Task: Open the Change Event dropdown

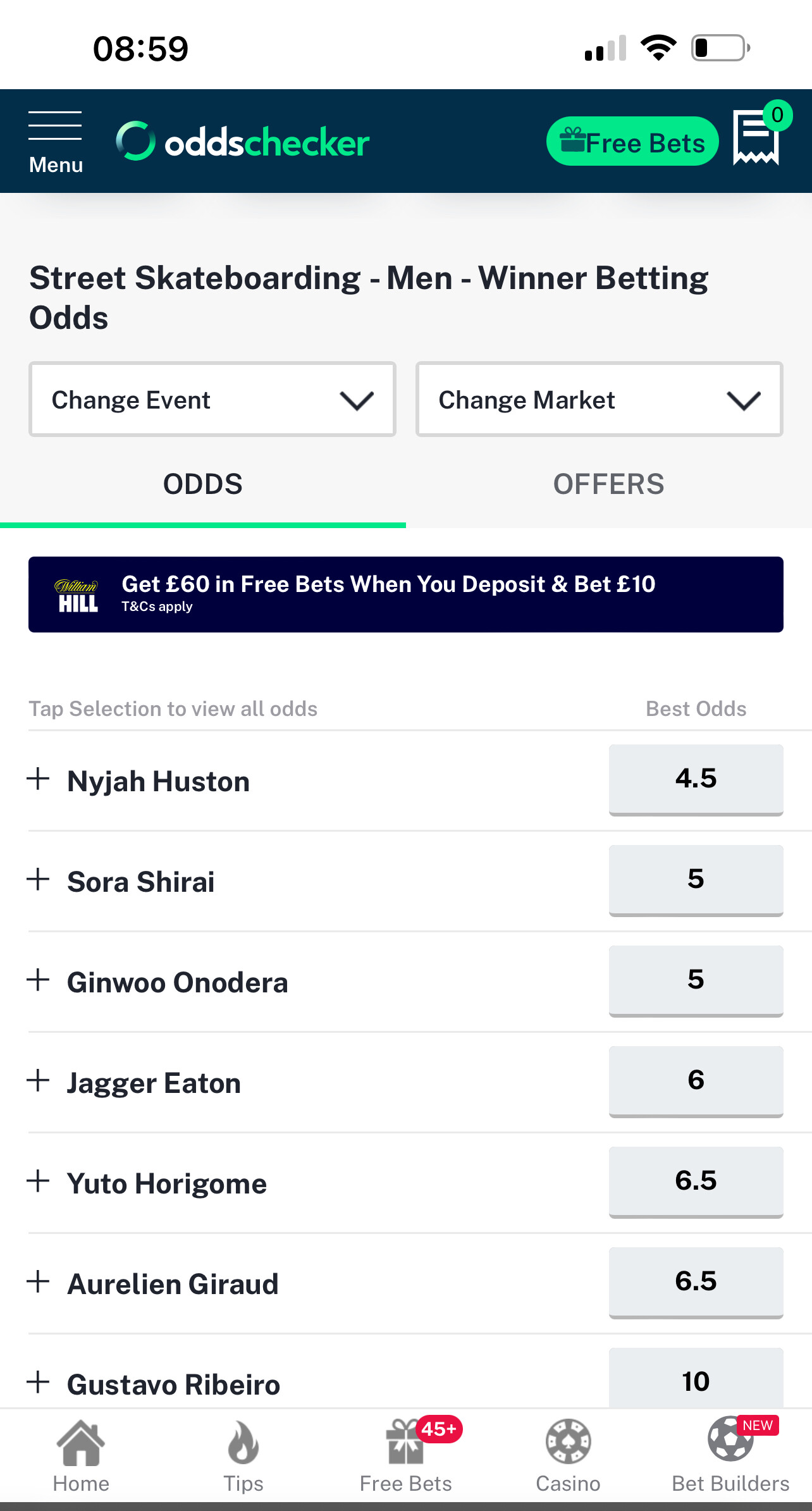Action: coord(212,400)
